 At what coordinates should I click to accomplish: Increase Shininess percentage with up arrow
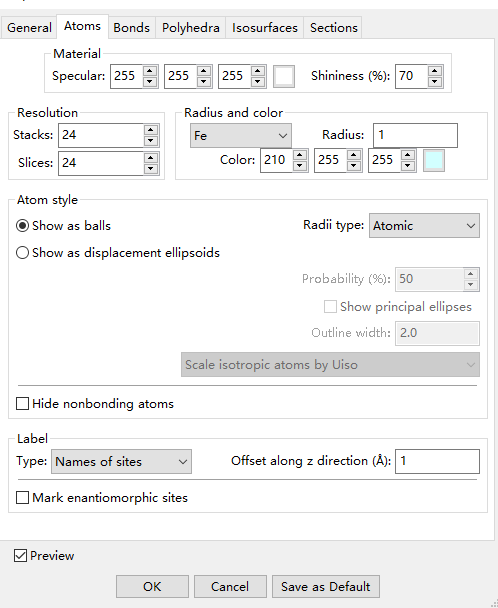click(x=435, y=71)
